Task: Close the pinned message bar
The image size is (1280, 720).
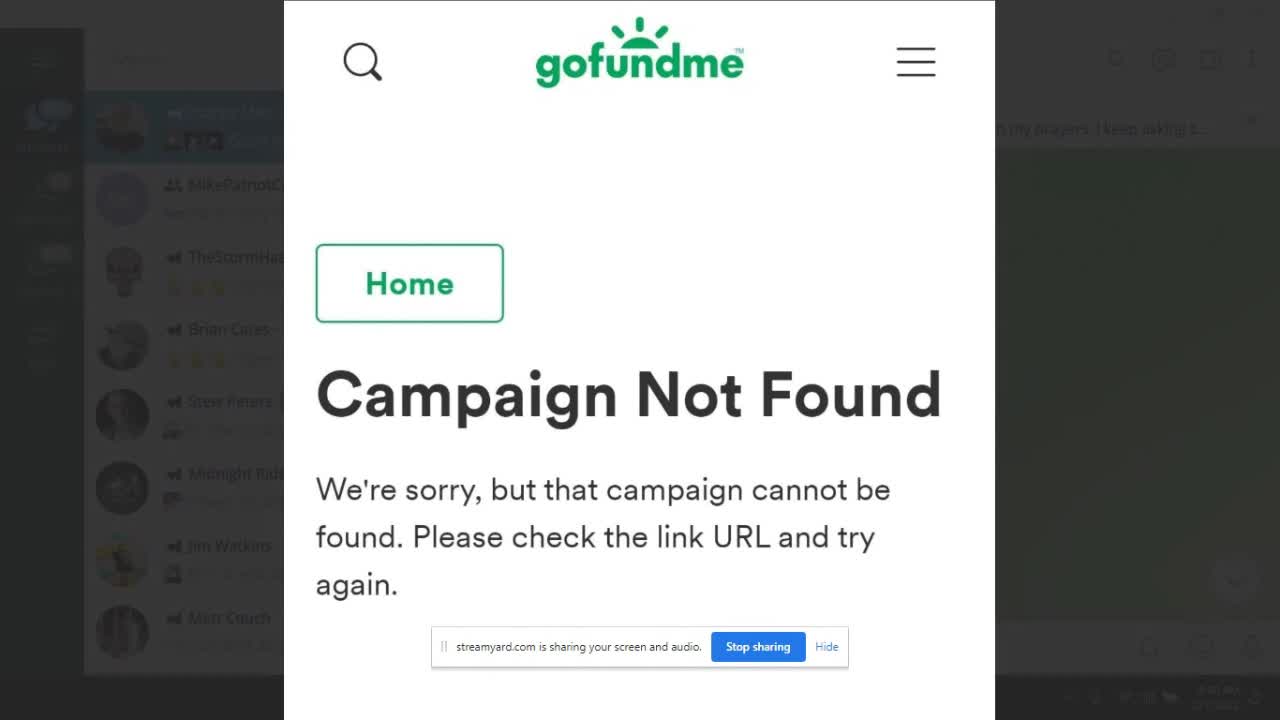Action: (x=1251, y=121)
